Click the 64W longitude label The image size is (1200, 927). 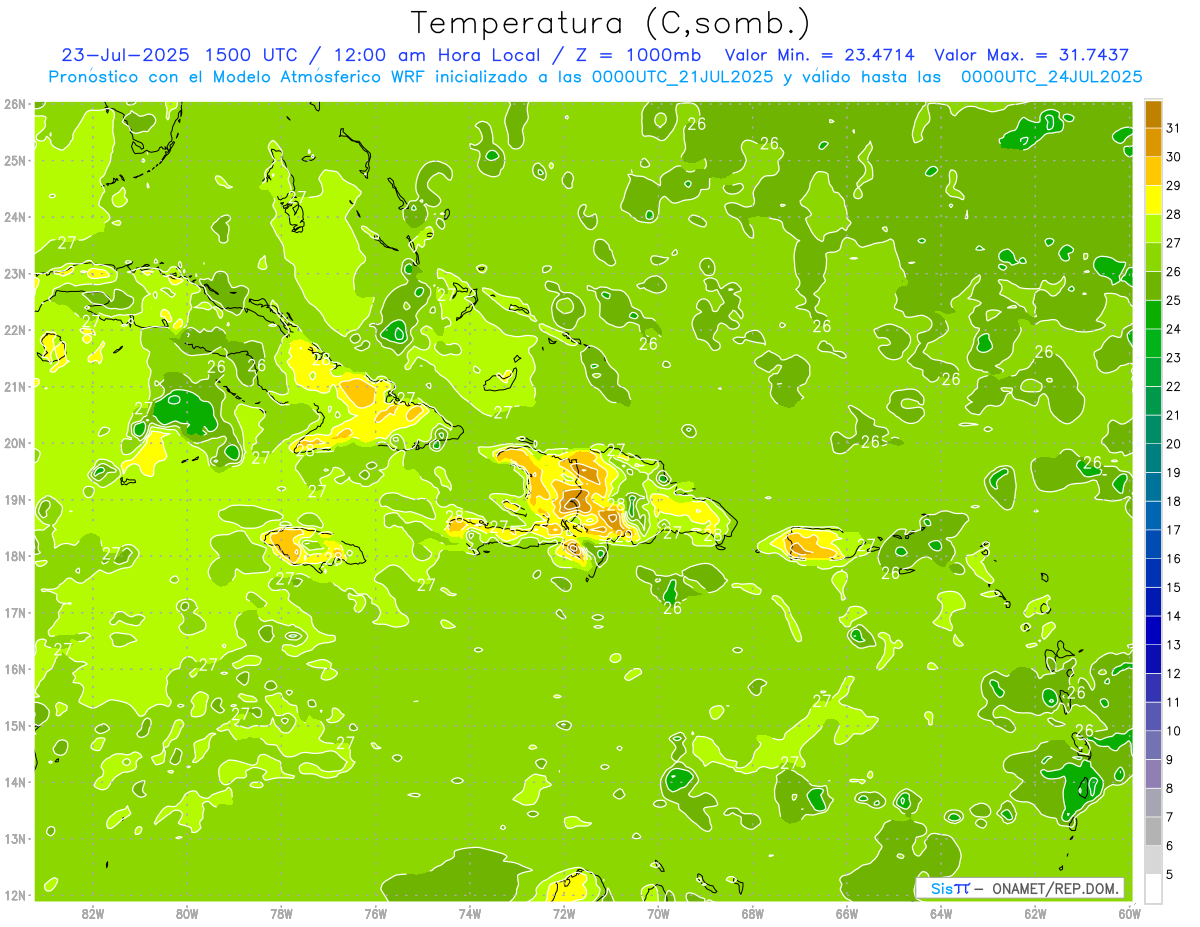pos(941,914)
